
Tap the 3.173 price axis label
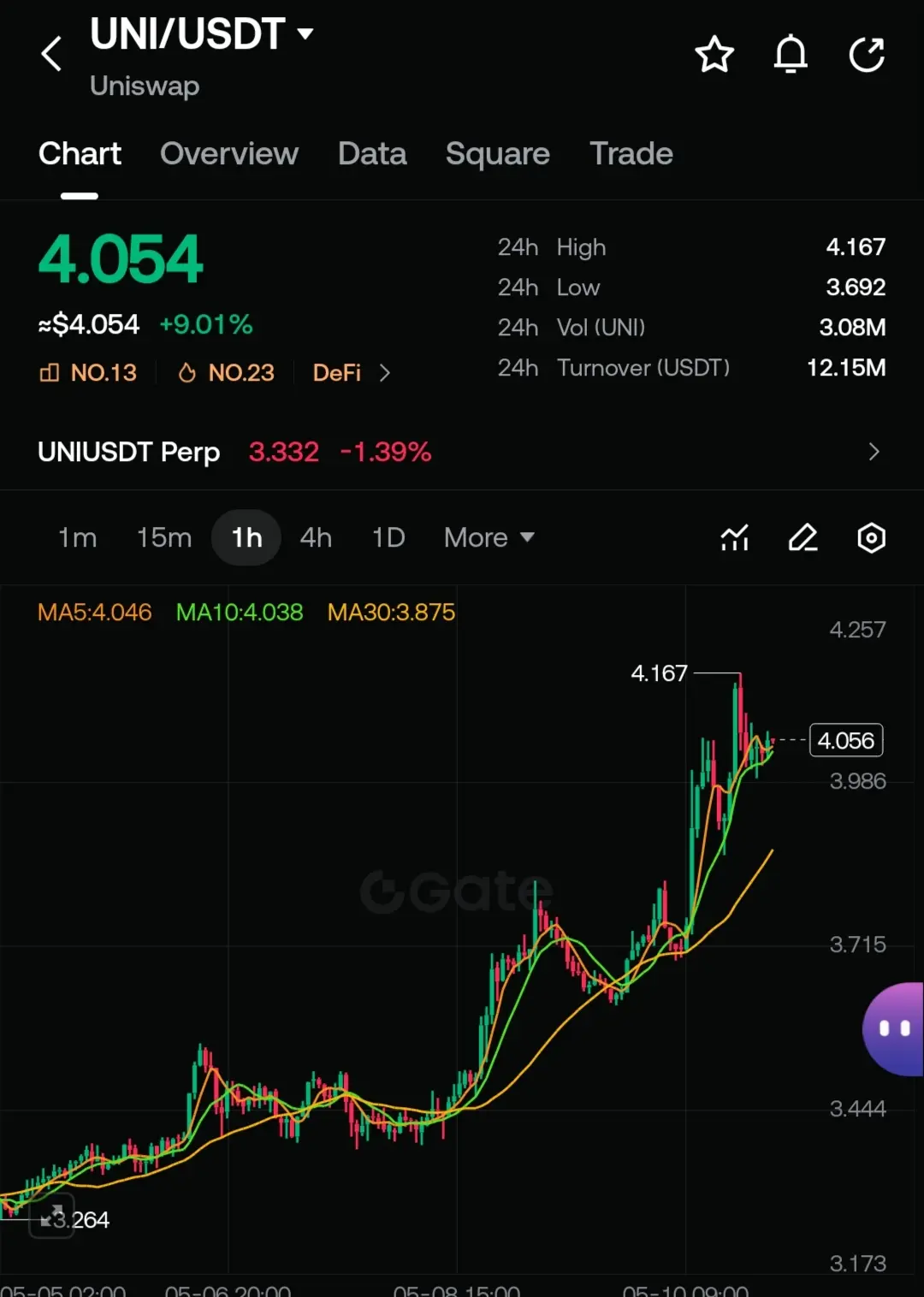point(857,1264)
